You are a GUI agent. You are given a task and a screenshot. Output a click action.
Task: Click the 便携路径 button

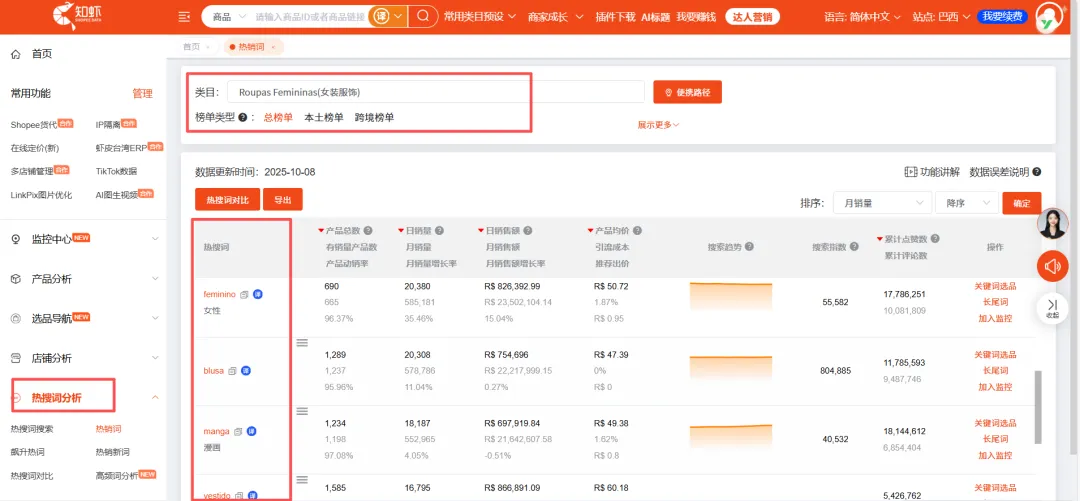click(687, 92)
